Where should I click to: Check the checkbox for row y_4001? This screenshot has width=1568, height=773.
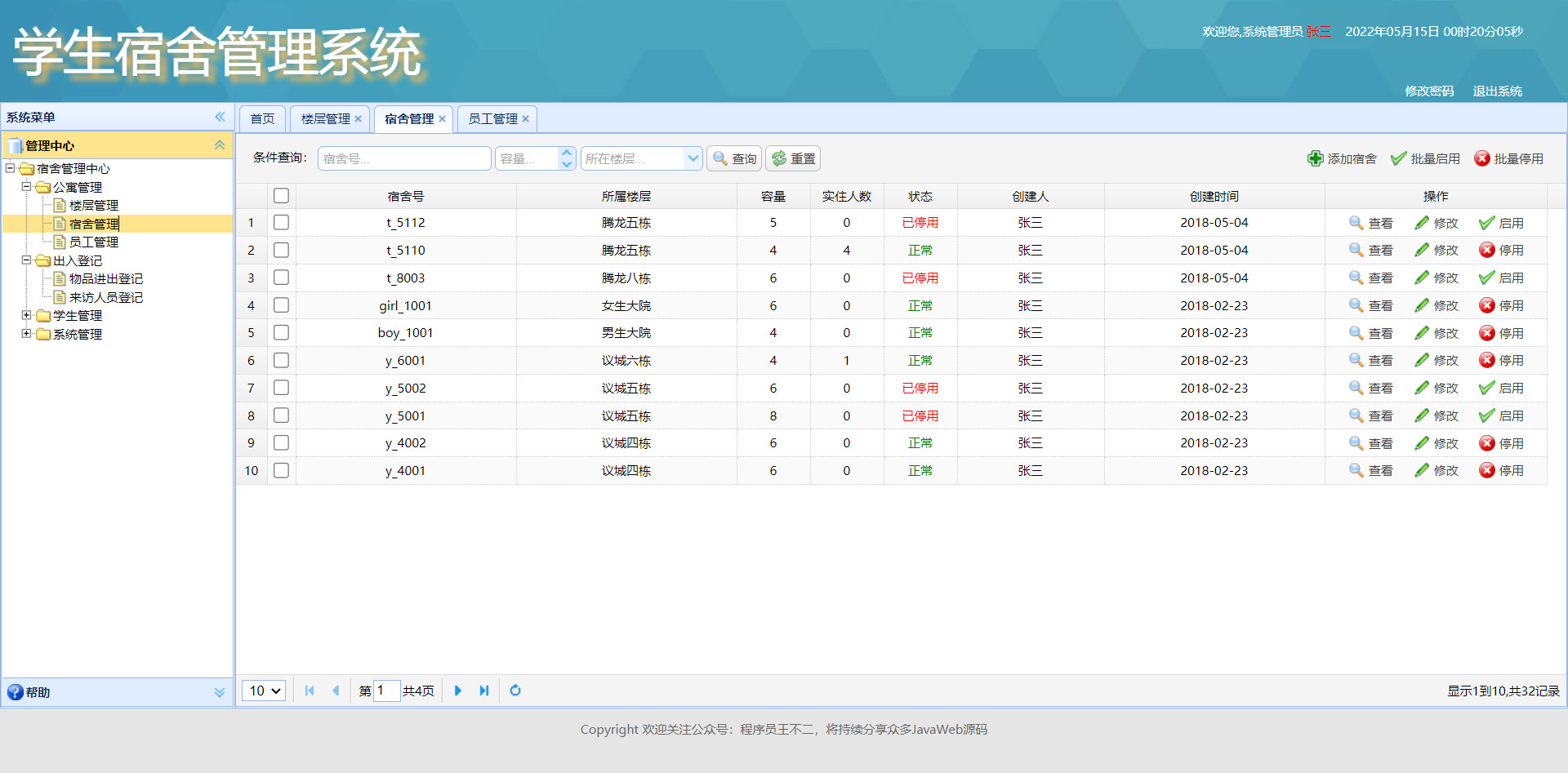[281, 470]
